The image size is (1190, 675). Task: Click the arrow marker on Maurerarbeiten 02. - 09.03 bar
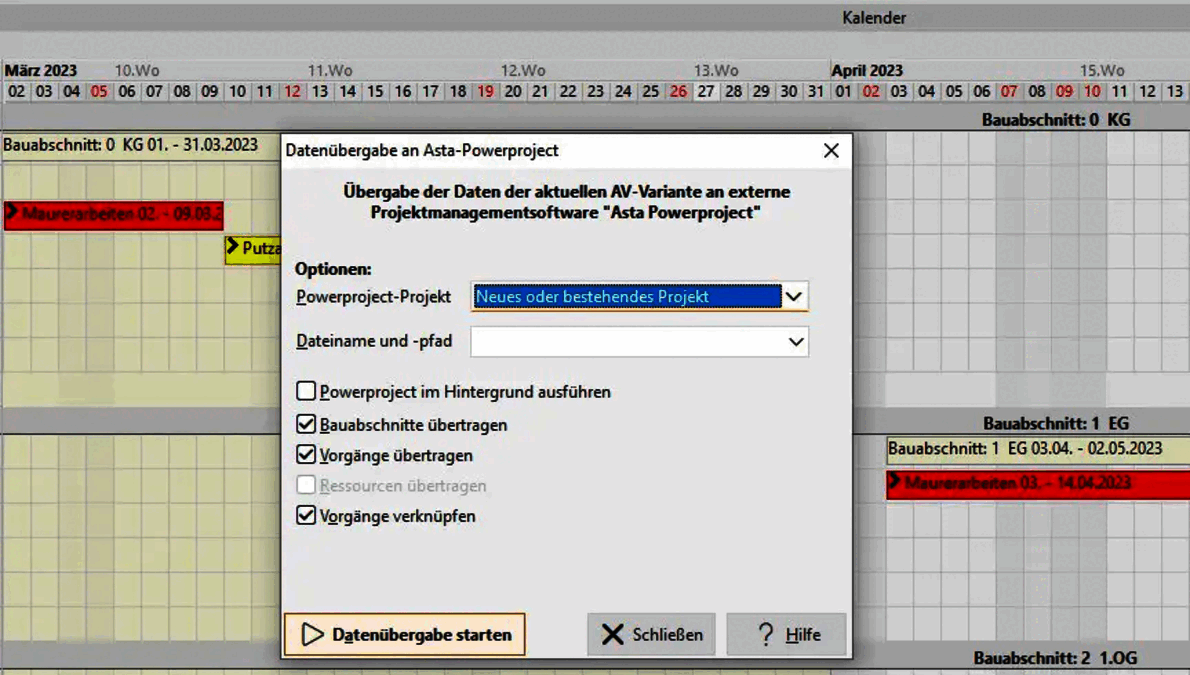11,212
